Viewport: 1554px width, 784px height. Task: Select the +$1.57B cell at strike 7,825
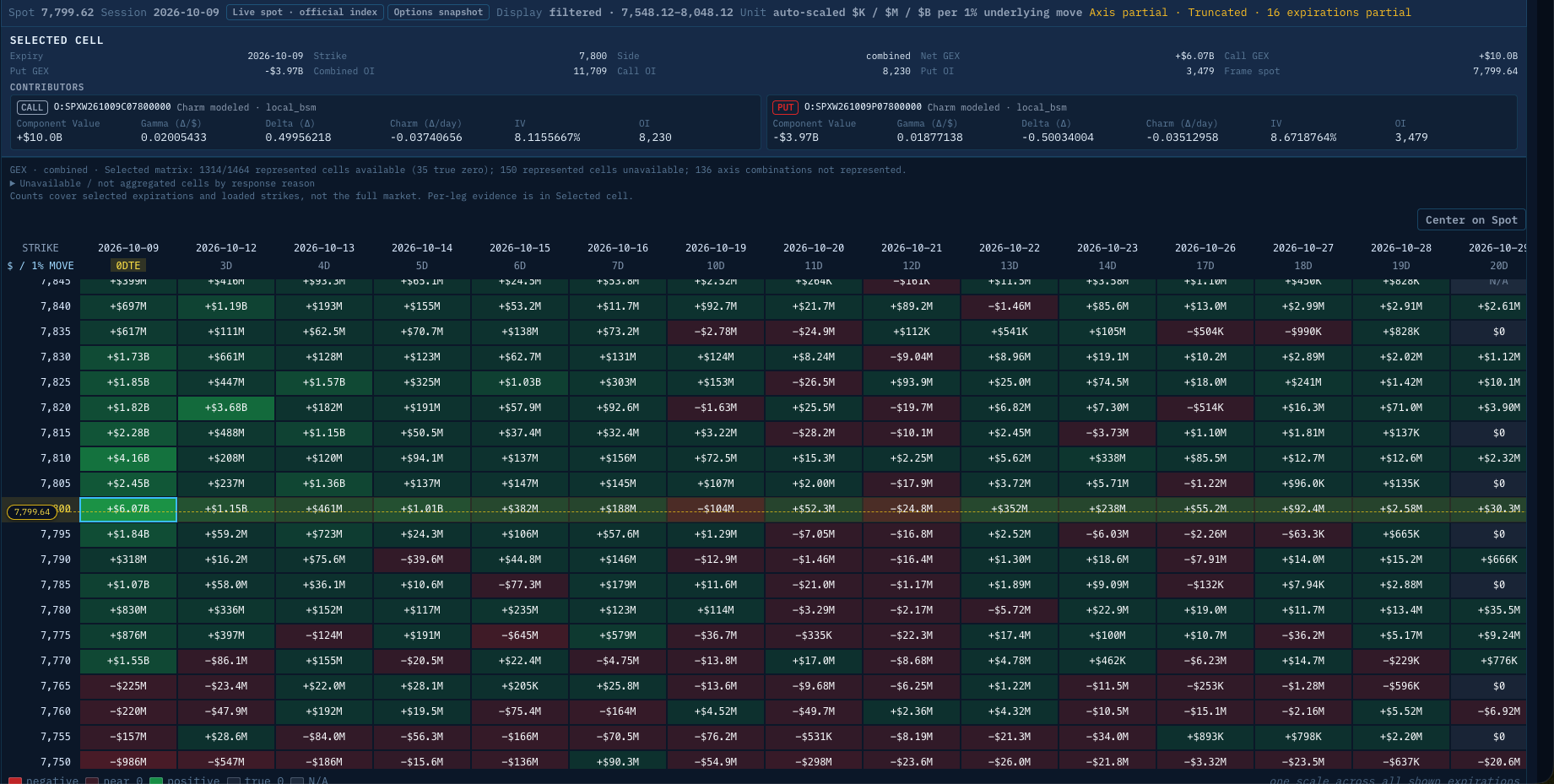324,382
